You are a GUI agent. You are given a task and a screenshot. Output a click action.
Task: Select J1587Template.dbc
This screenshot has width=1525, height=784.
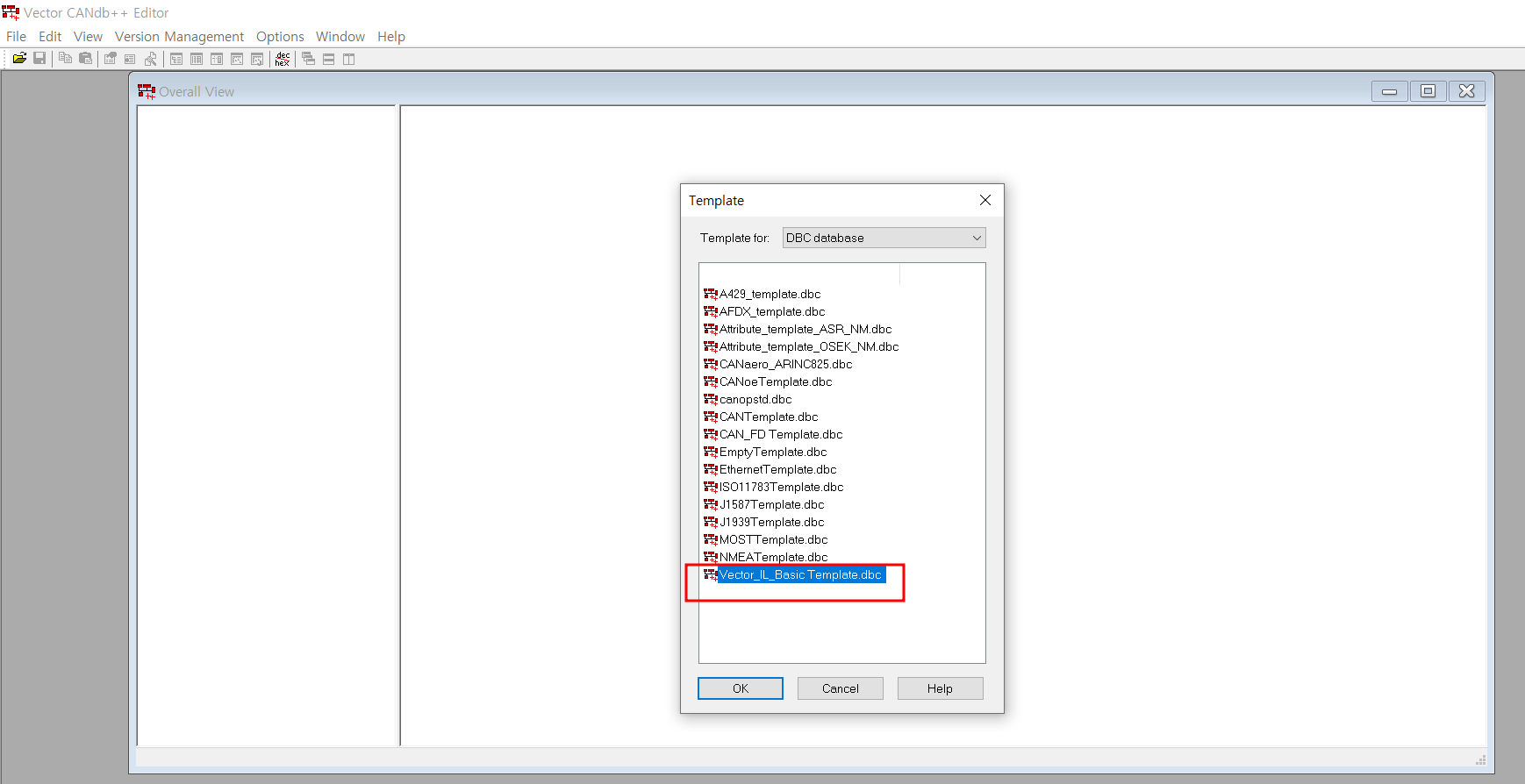point(771,504)
